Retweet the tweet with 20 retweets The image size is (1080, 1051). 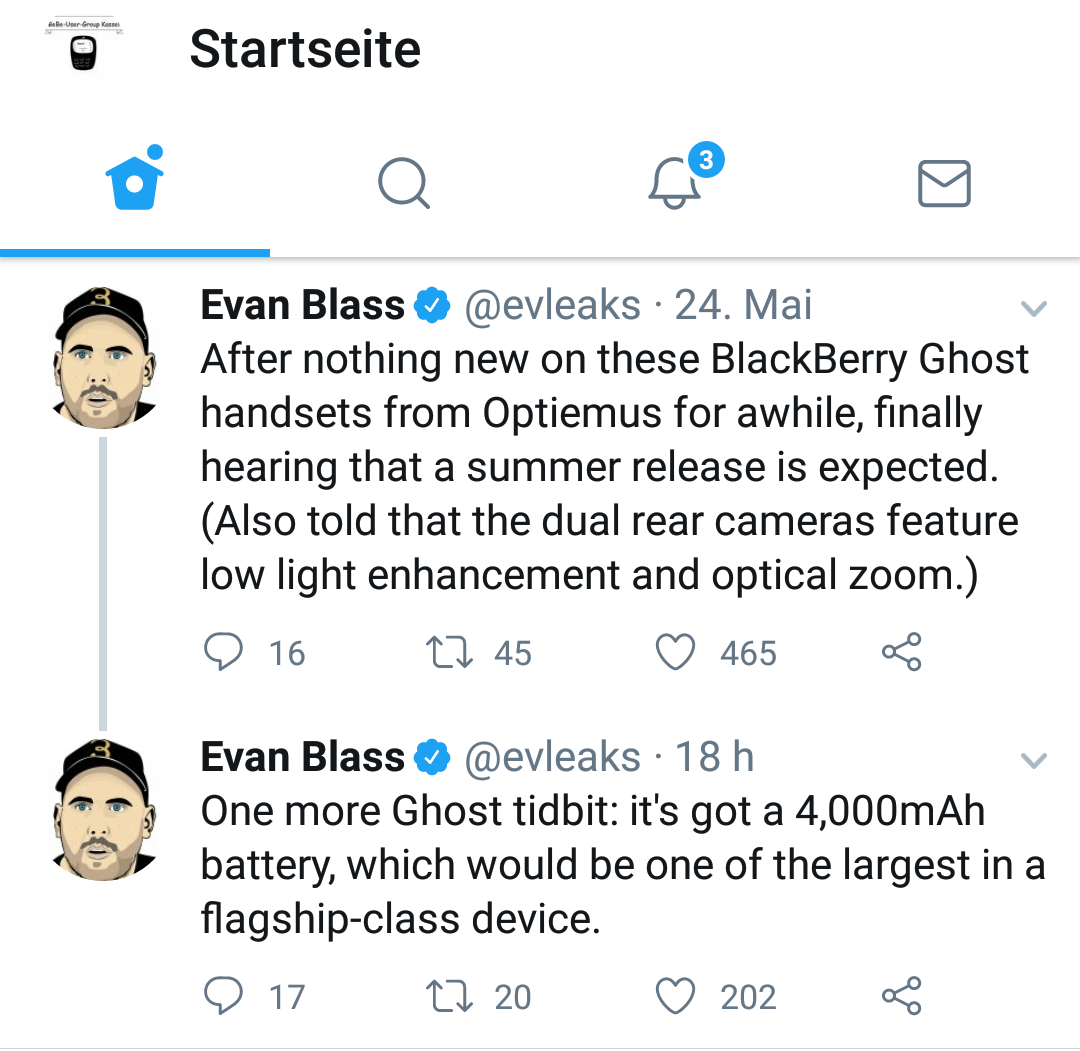click(x=447, y=996)
